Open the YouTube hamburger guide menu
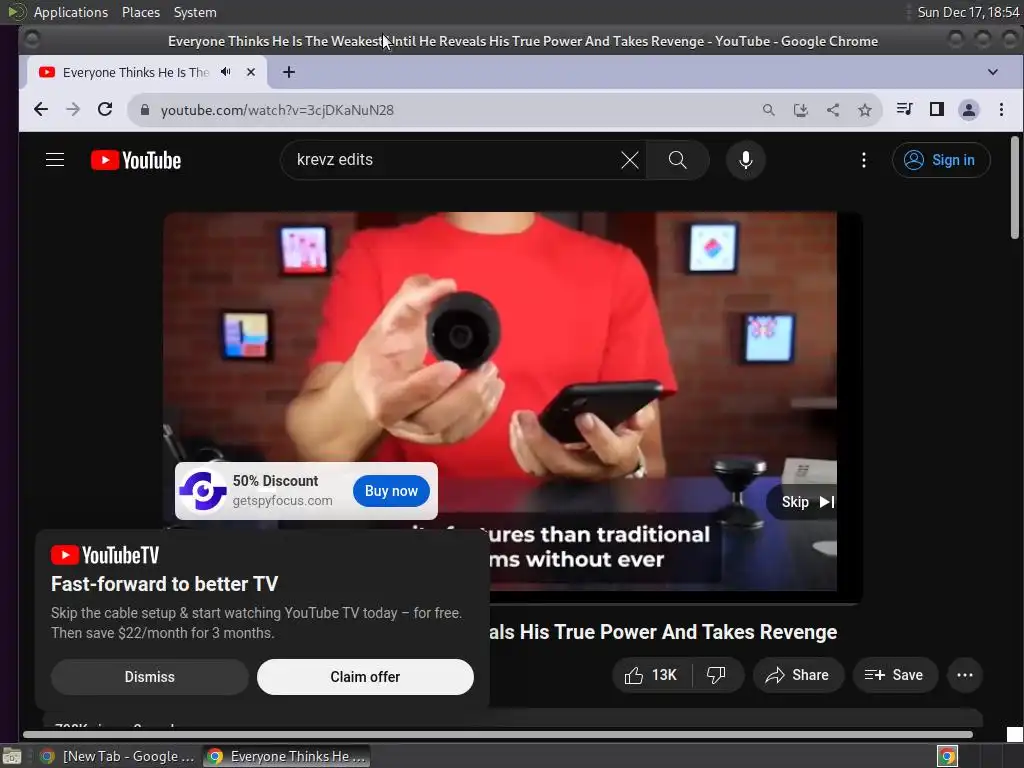The width and height of the screenshot is (1024, 768). (55, 160)
